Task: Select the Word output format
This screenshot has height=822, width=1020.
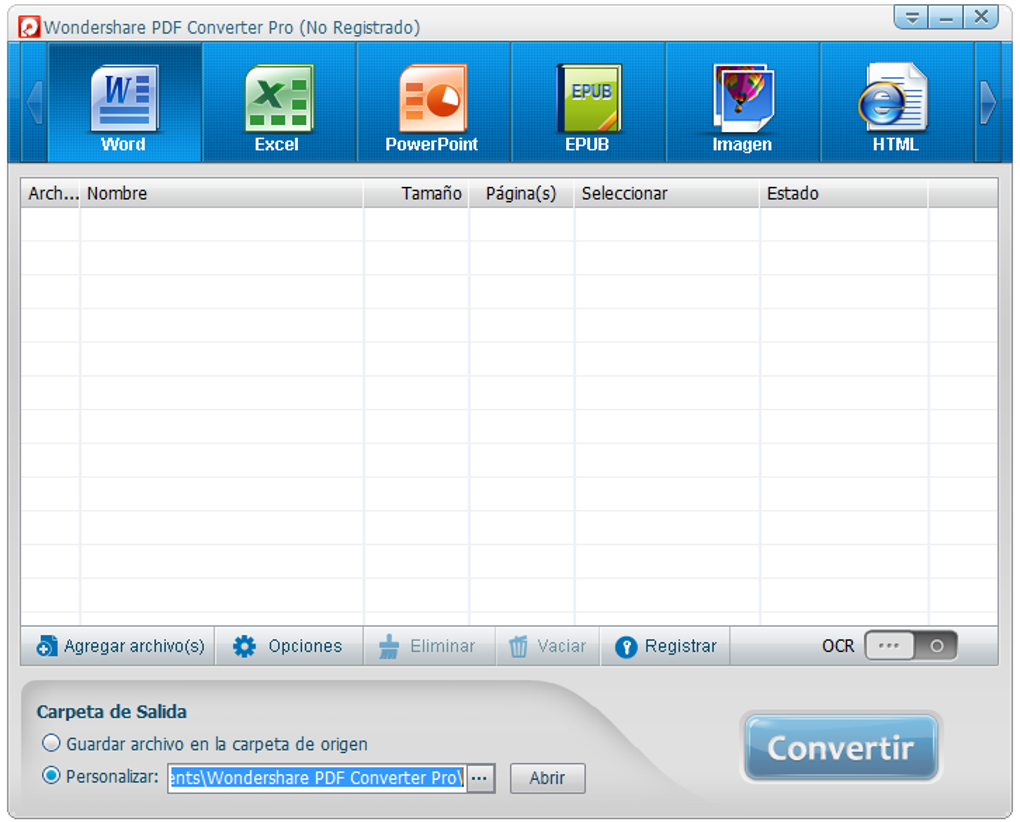Action: pos(124,103)
